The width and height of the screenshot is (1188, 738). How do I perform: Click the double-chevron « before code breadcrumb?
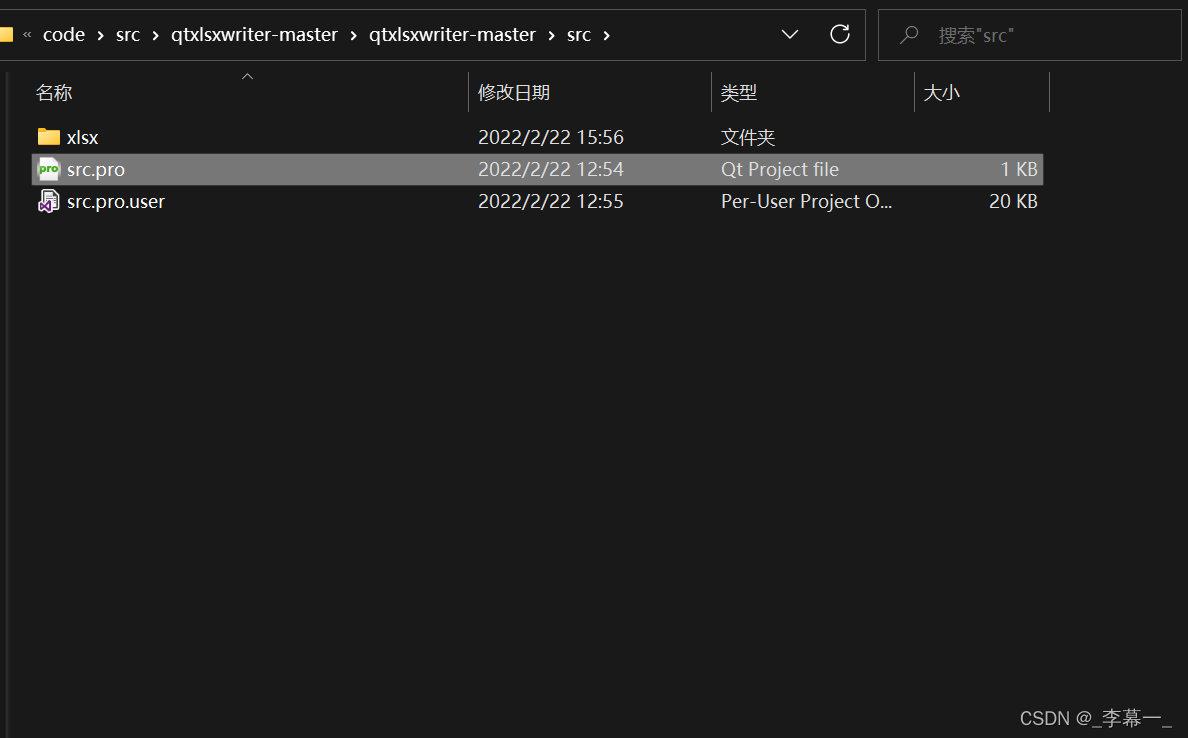[x=26, y=34]
